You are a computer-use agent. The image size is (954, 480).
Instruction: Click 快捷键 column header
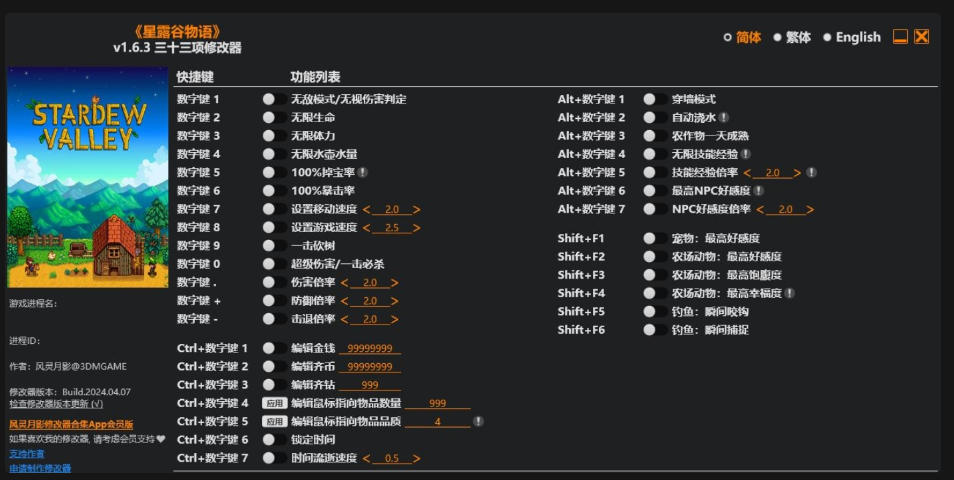[x=195, y=77]
